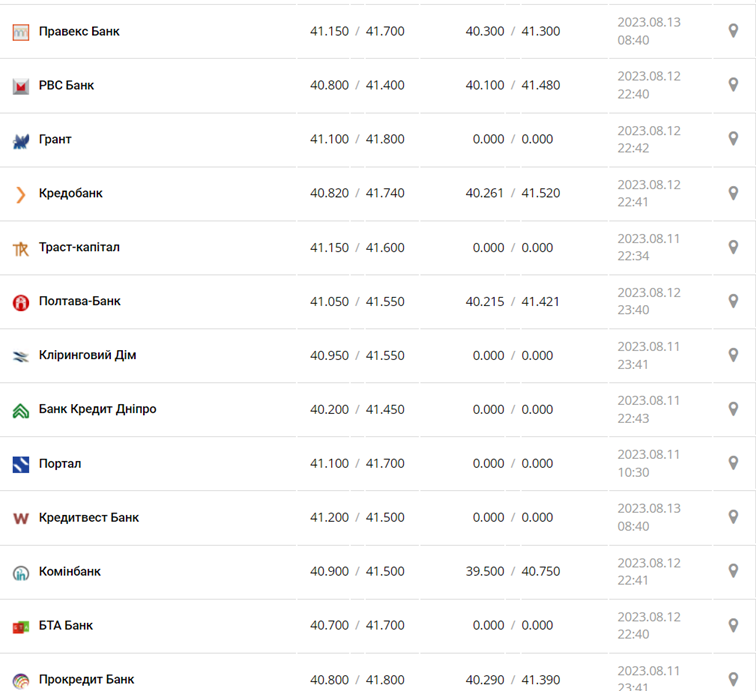Open map pin for БТА Банк
This screenshot has height=691, width=756.
733,625
